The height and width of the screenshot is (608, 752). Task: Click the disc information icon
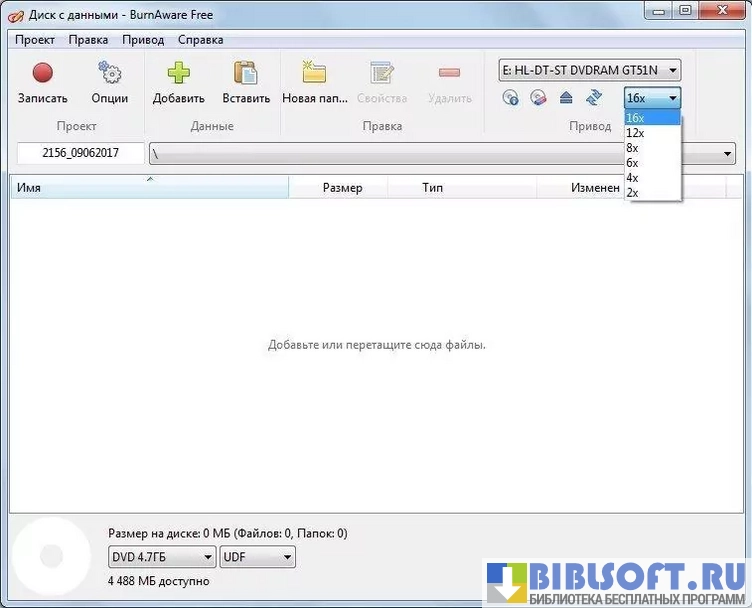point(511,98)
